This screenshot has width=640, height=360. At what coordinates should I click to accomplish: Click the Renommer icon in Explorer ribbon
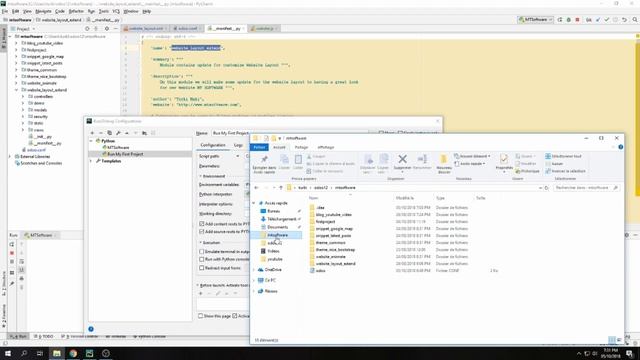pos(422,159)
